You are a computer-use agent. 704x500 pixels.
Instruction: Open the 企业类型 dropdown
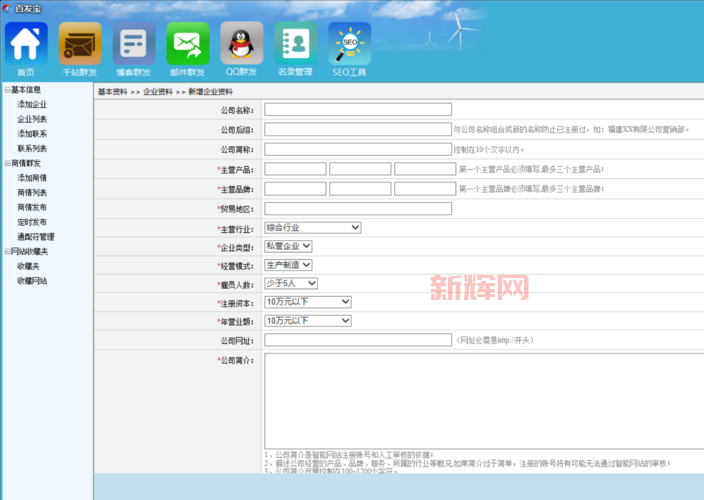[x=288, y=246]
